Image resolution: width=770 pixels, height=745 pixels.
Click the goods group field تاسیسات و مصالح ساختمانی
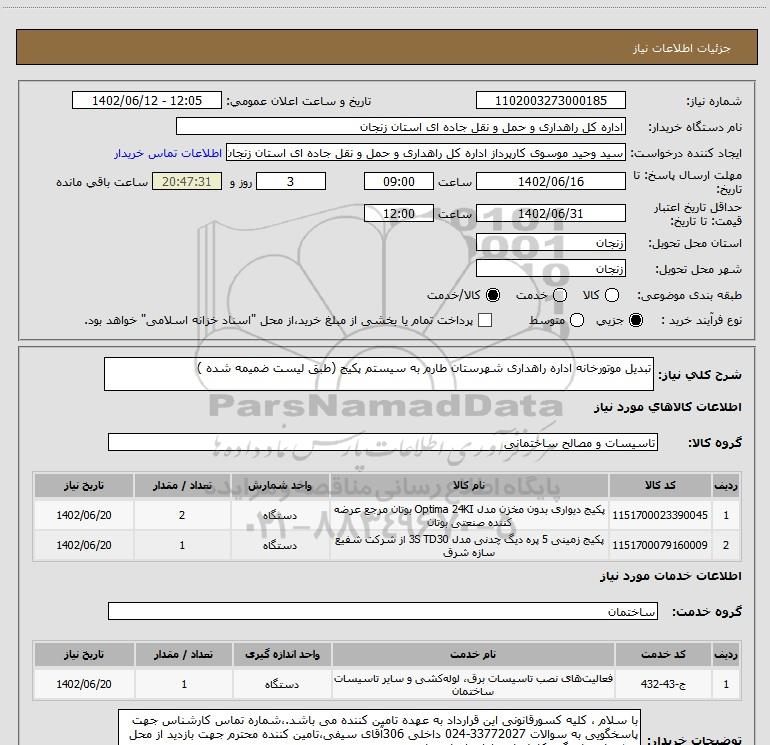(383, 442)
